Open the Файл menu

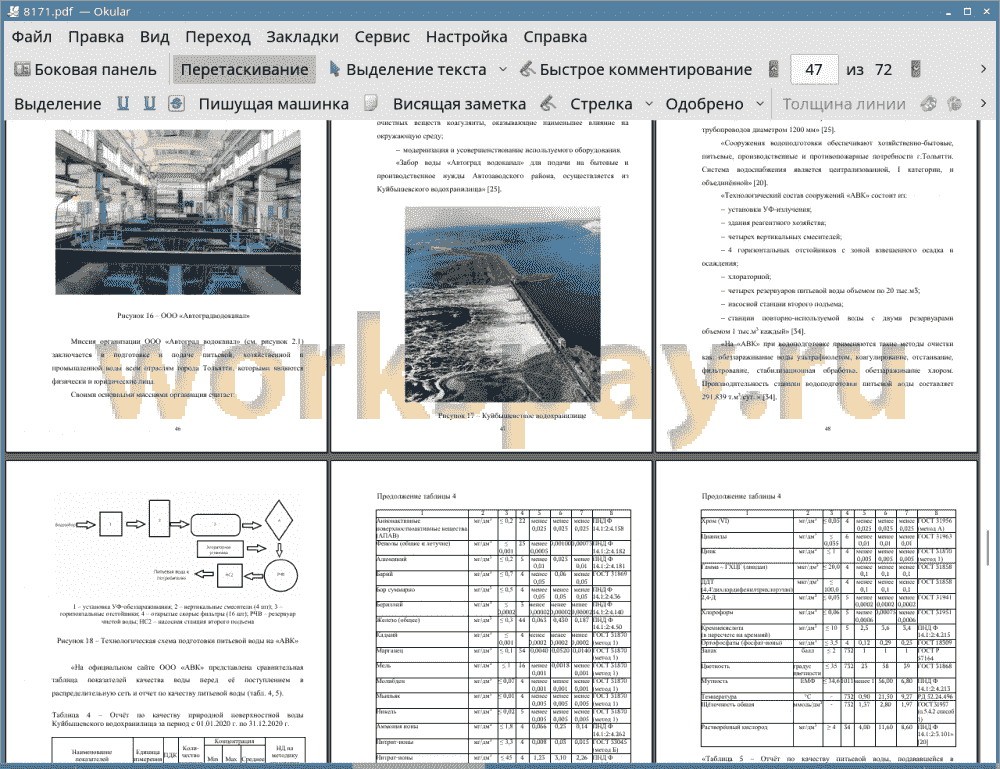pos(32,36)
